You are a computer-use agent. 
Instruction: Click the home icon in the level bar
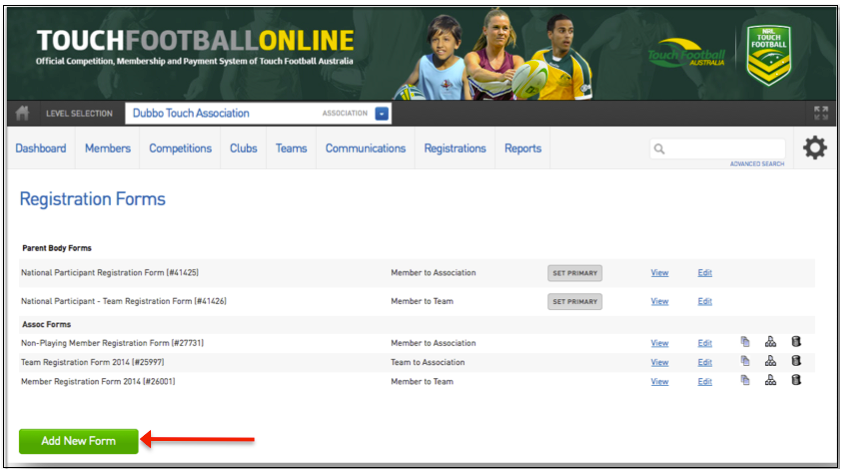point(23,114)
